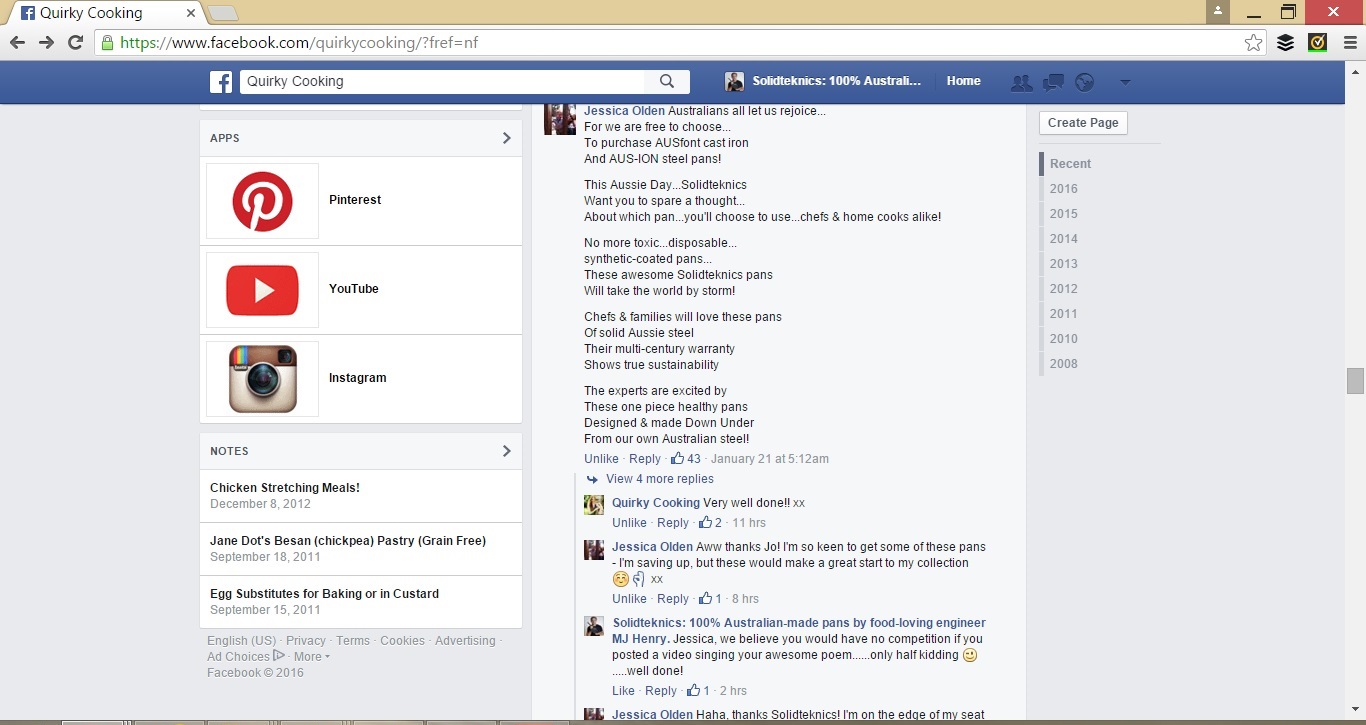This screenshot has width=1366, height=725.
Task: Click the Pinterest app label
Action: (355, 200)
